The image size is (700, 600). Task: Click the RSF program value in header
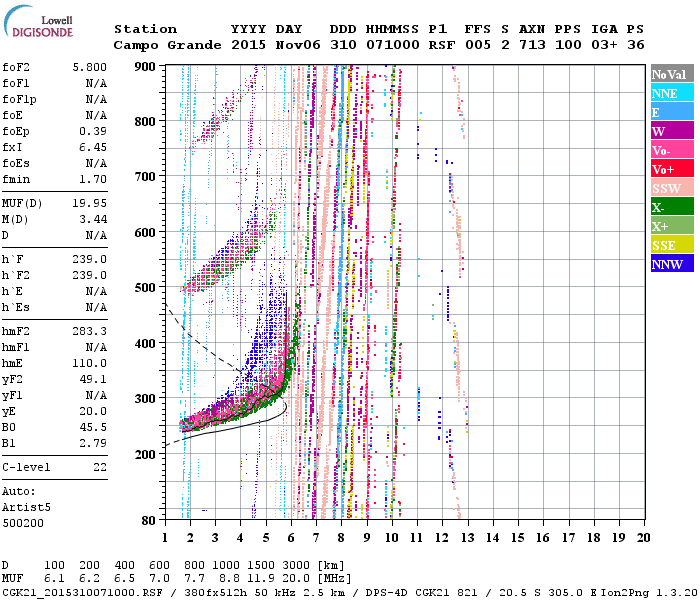[442, 45]
